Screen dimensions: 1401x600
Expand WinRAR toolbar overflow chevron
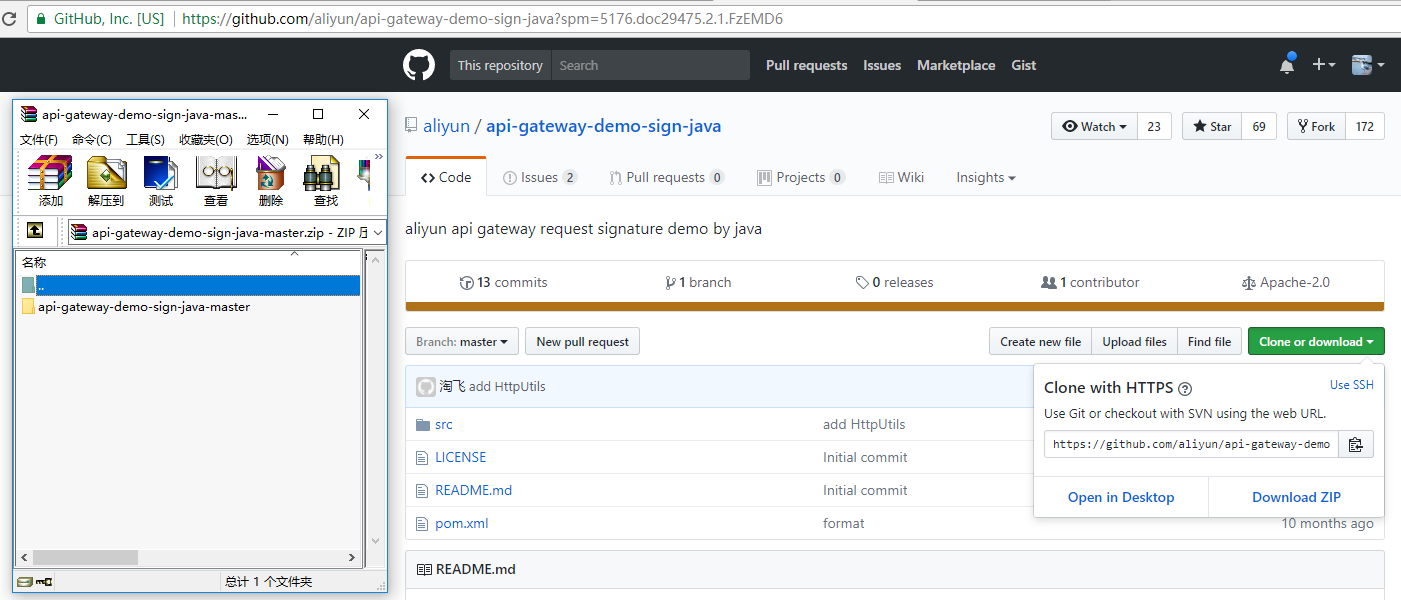[x=379, y=156]
